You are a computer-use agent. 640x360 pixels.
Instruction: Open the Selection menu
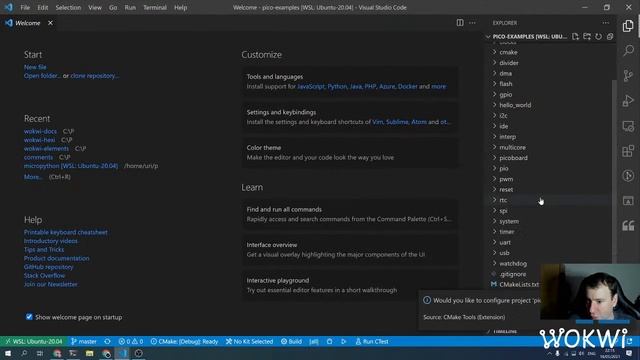click(x=68, y=7)
